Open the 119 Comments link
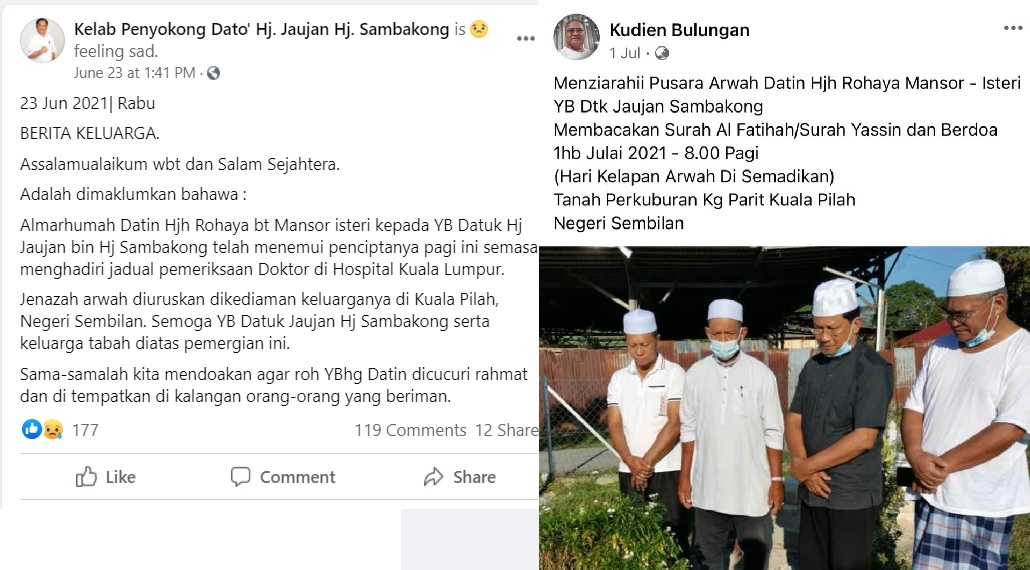Viewport: 1030px width, 570px height. pos(411,430)
